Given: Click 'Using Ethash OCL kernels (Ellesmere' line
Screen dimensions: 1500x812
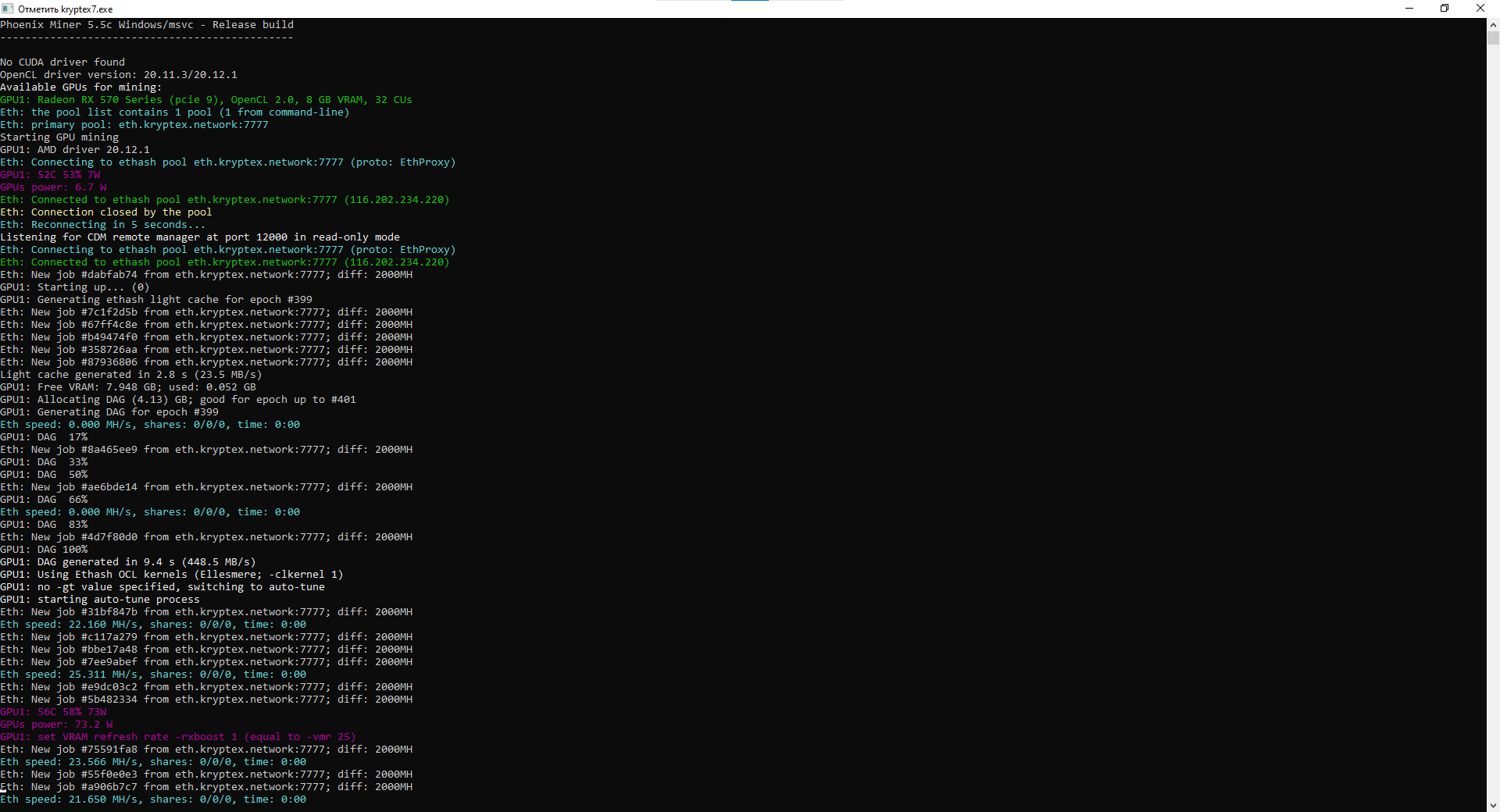Looking at the screenshot, I should coord(172,575).
